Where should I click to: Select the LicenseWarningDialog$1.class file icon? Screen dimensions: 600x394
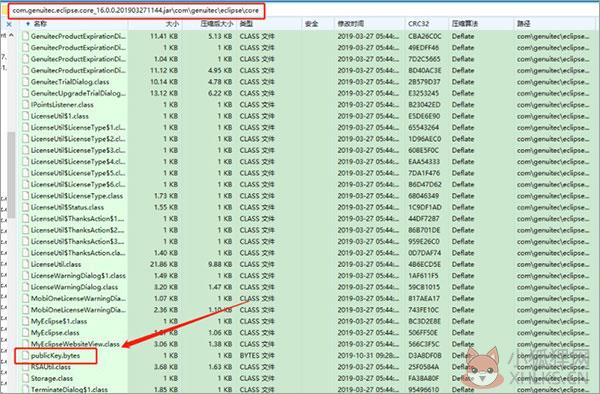coord(26,276)
